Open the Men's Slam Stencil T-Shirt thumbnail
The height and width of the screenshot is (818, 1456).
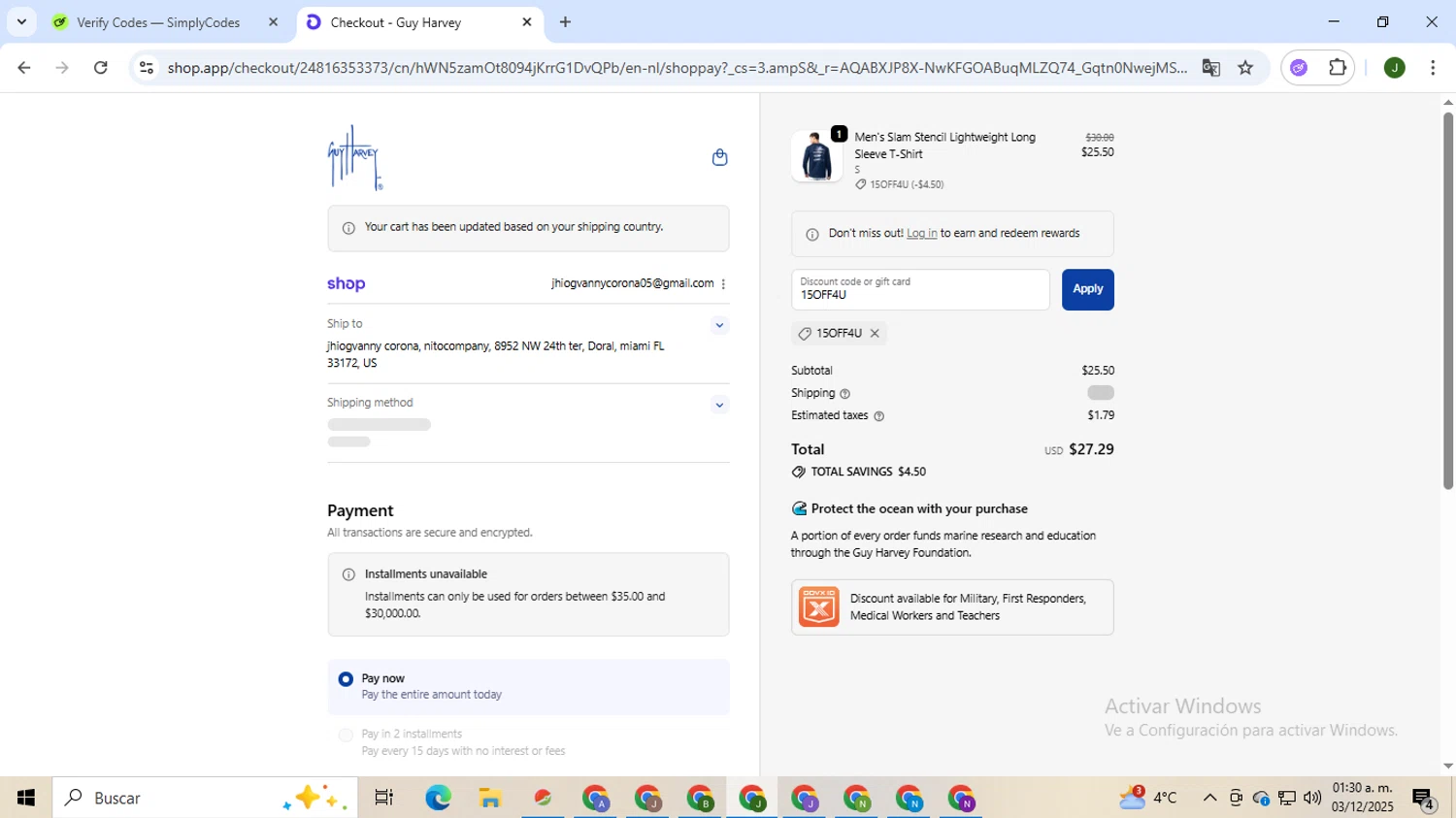[816, 156]
